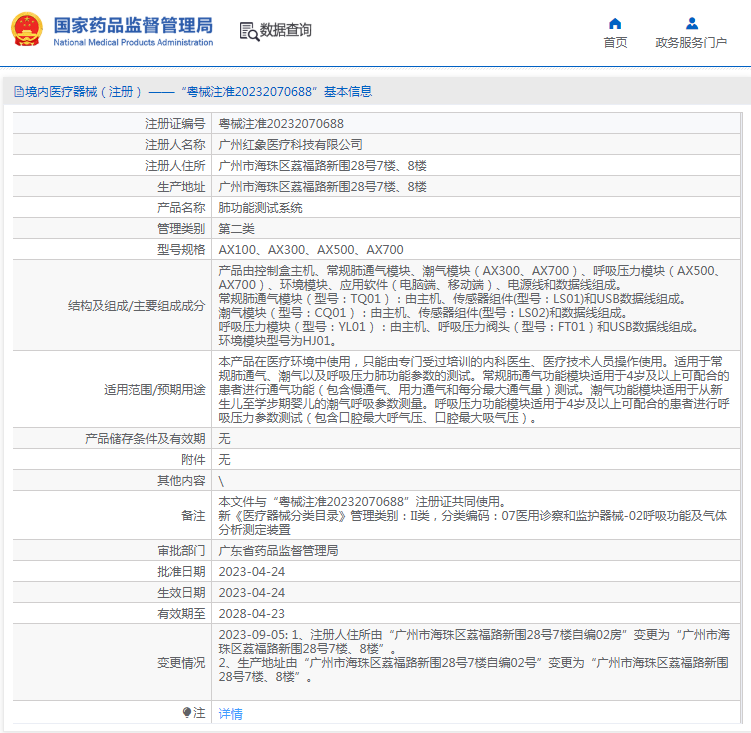Click the 注册人名称 label

point(175,145)
